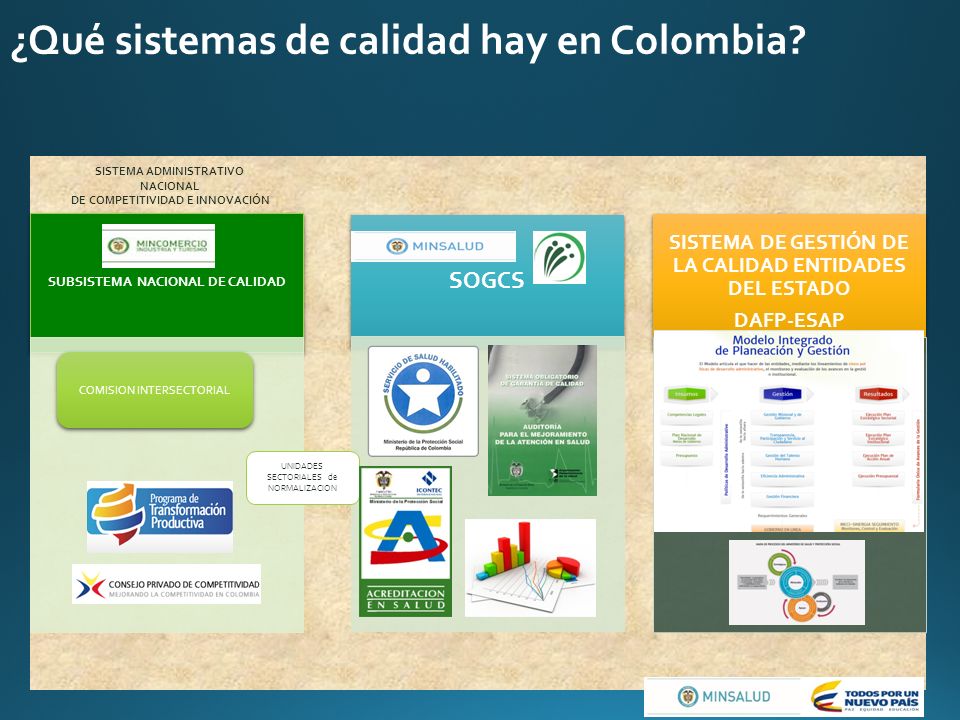
Task: Open the circular process map thumbnail
Action: (797, 582)
